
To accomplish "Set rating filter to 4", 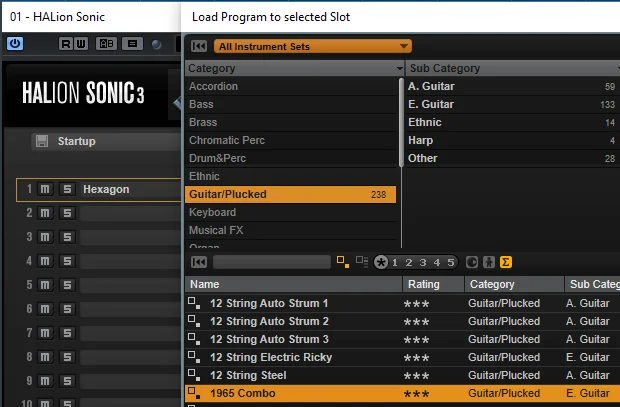I will pyautogui.click(x=437, y=263).
